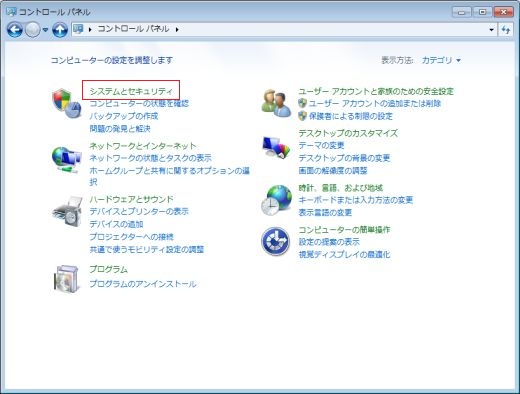This screenshot has height=394, width=520.
Task: Click the Ease of Access icon
Action: 275,241
